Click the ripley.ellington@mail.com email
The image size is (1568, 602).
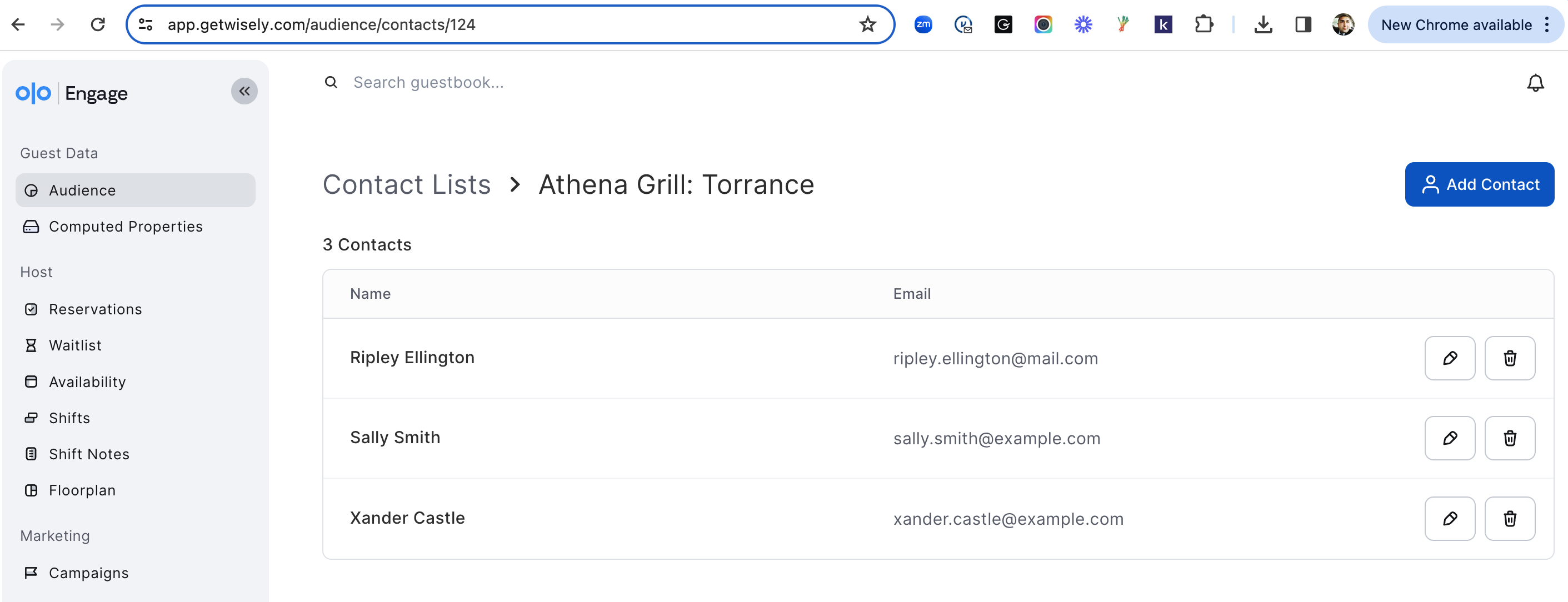coord(995,358)
